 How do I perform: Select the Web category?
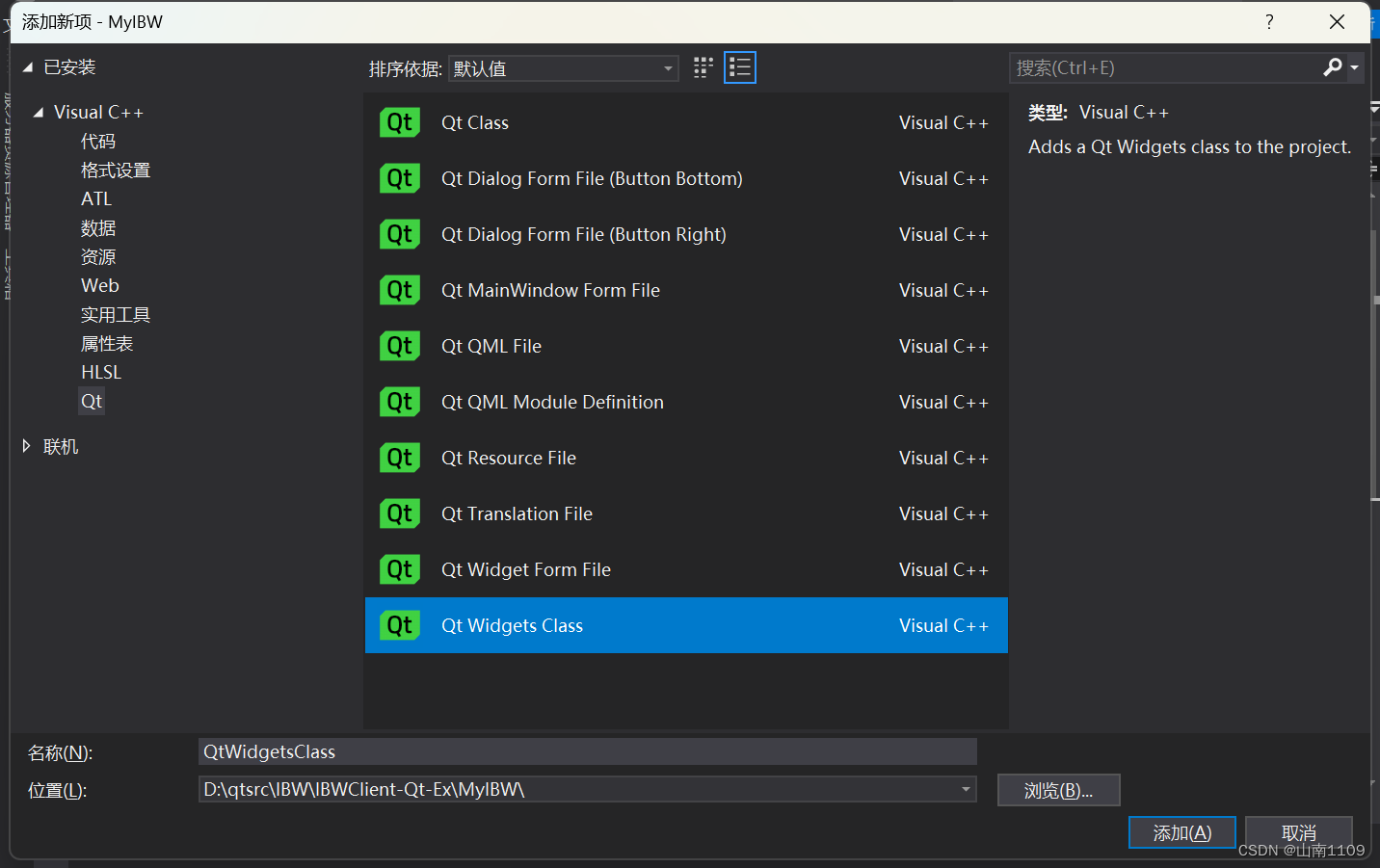[x=100, y=286]
